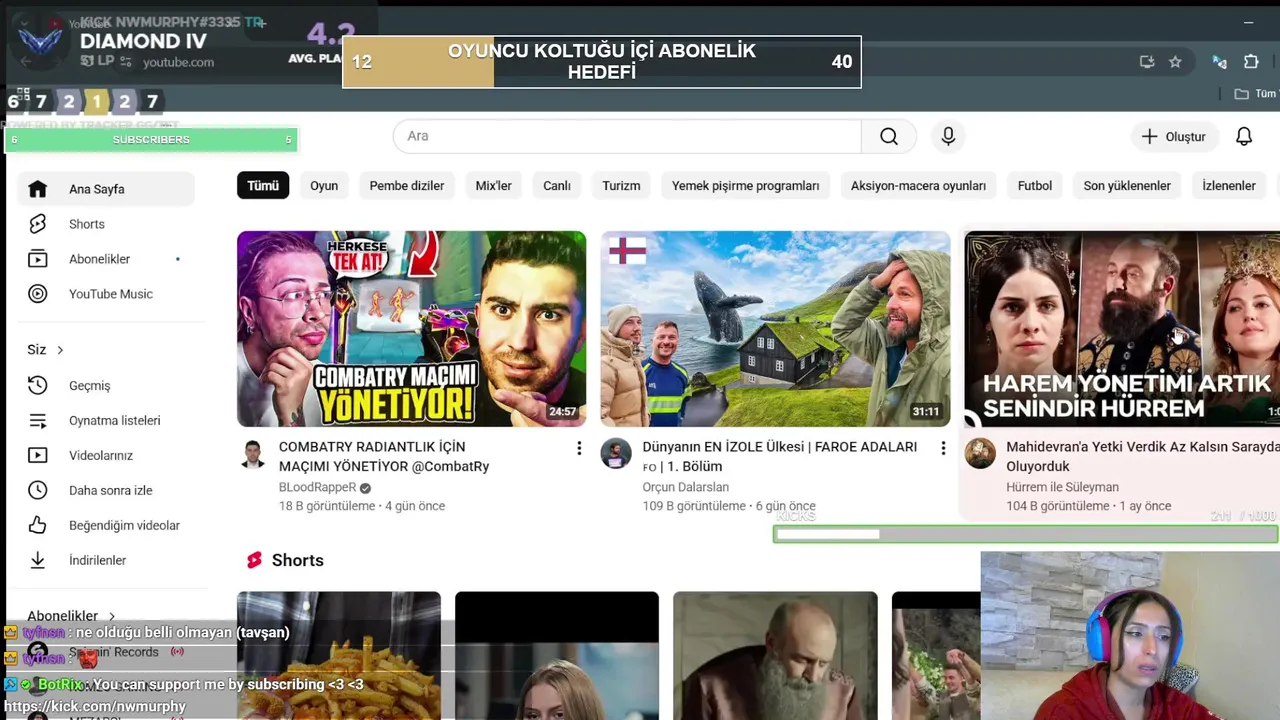The image size is (1280, 720).
Task: Start voice search with microphone icon
Action: [x=948, y=136]
